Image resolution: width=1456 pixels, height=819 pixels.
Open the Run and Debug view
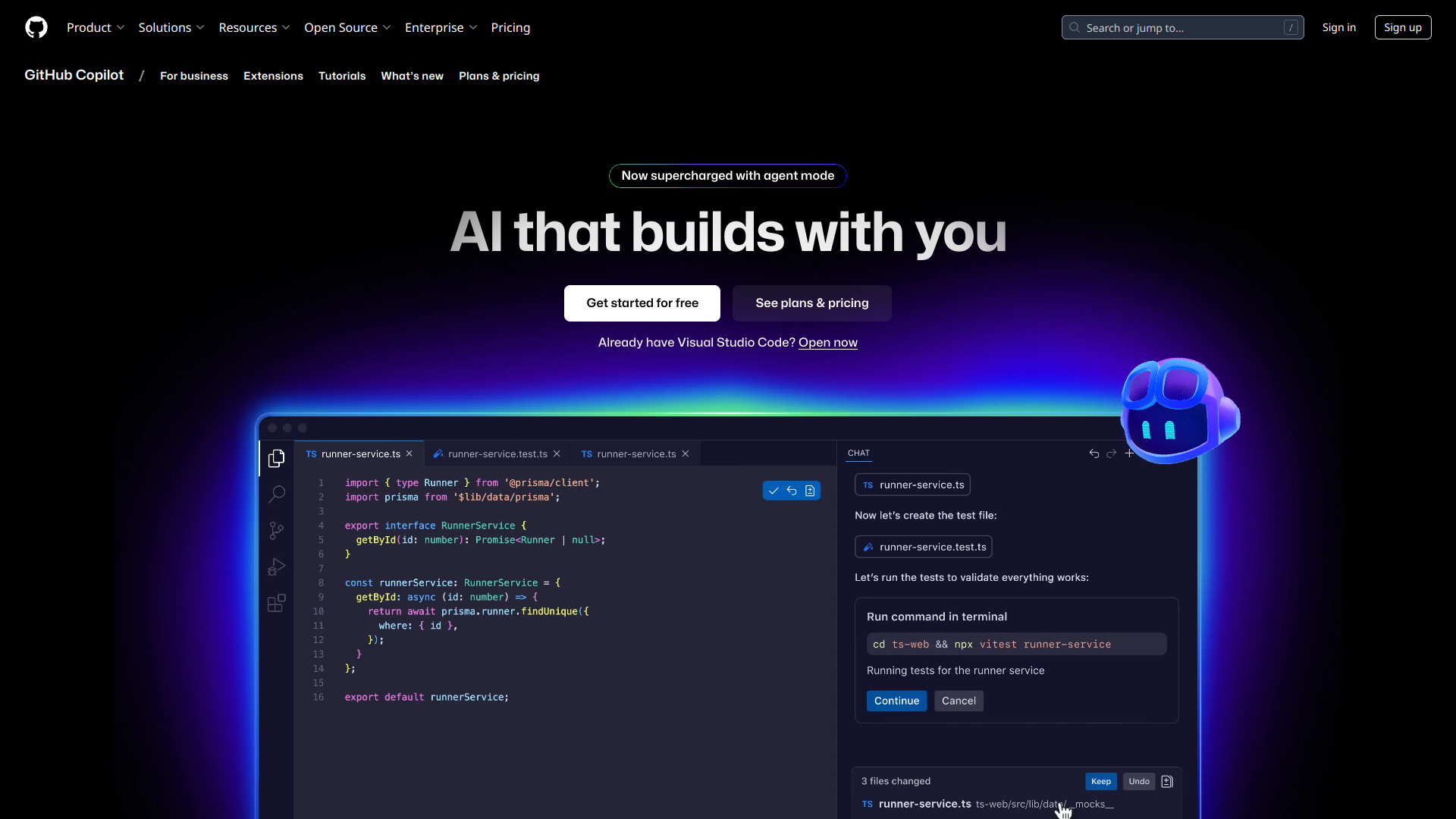click(276, 566)
